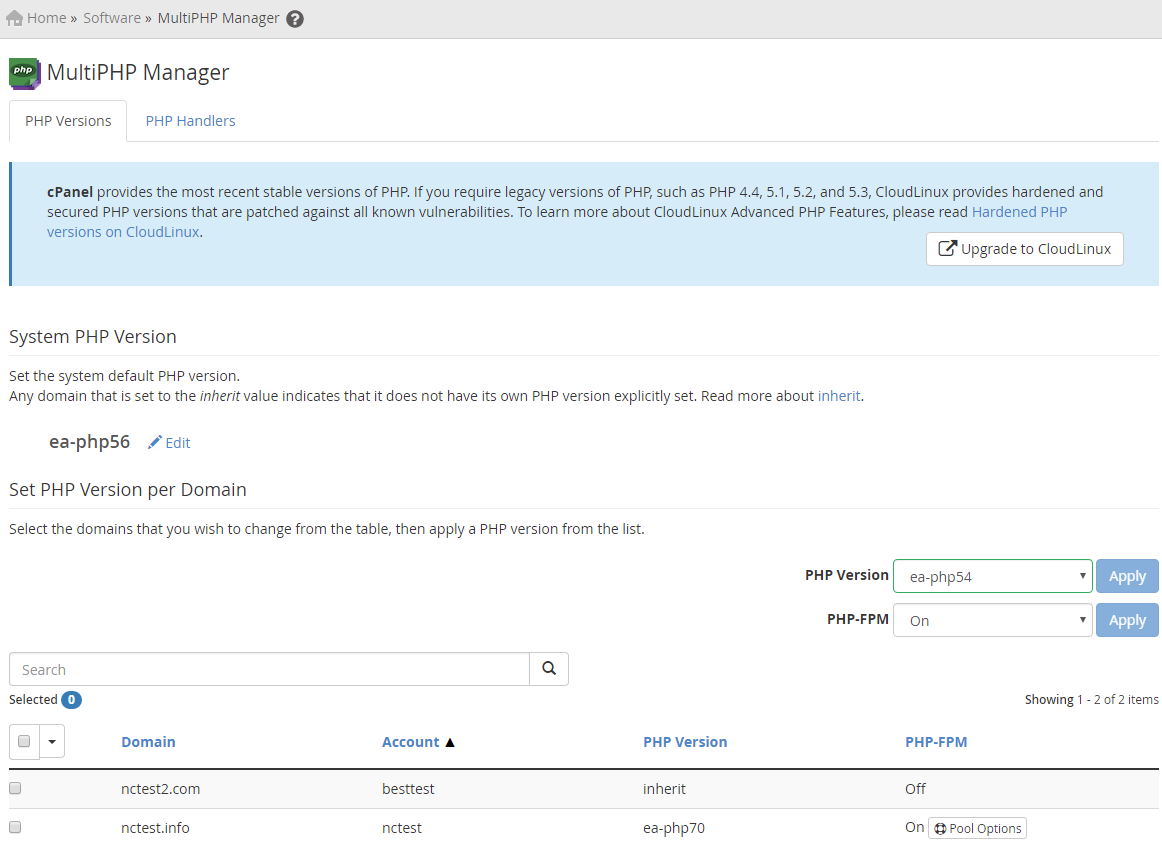The width and height of the screenshot is (1162, 855).
Task: Click the MultiPHP Manager PHP logo icon
Action: [24, 73]
